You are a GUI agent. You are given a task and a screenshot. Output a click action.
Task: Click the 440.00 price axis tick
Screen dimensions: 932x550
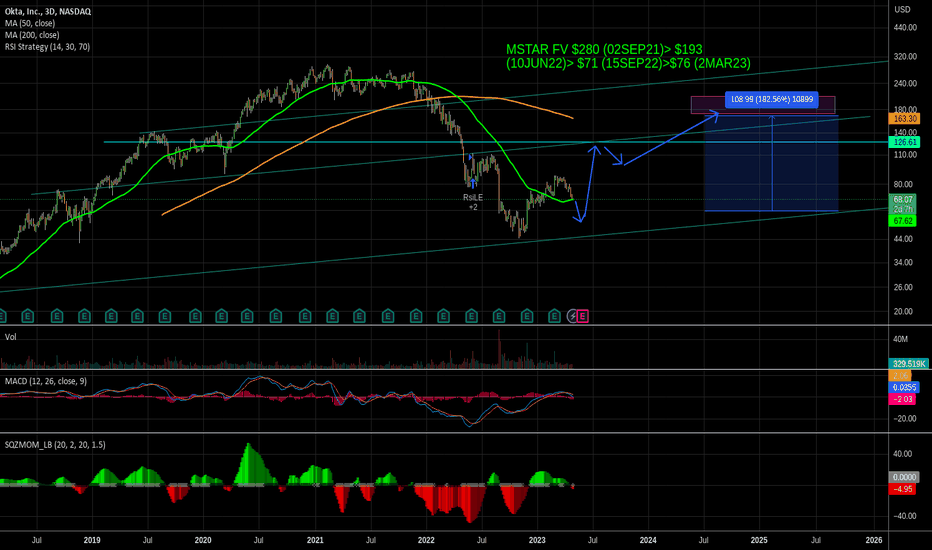(905, 27)
